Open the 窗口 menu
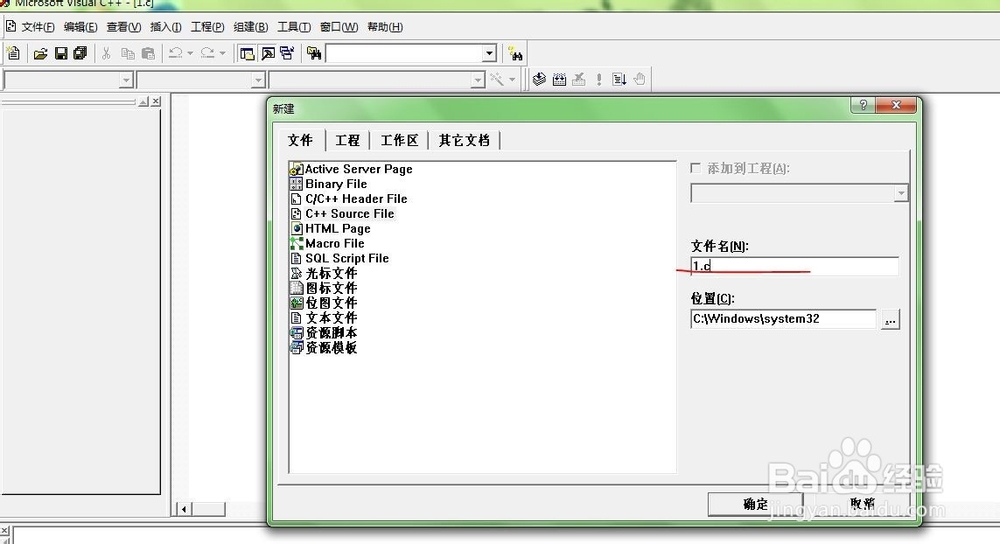The image size is (1000, 544). 339,27
